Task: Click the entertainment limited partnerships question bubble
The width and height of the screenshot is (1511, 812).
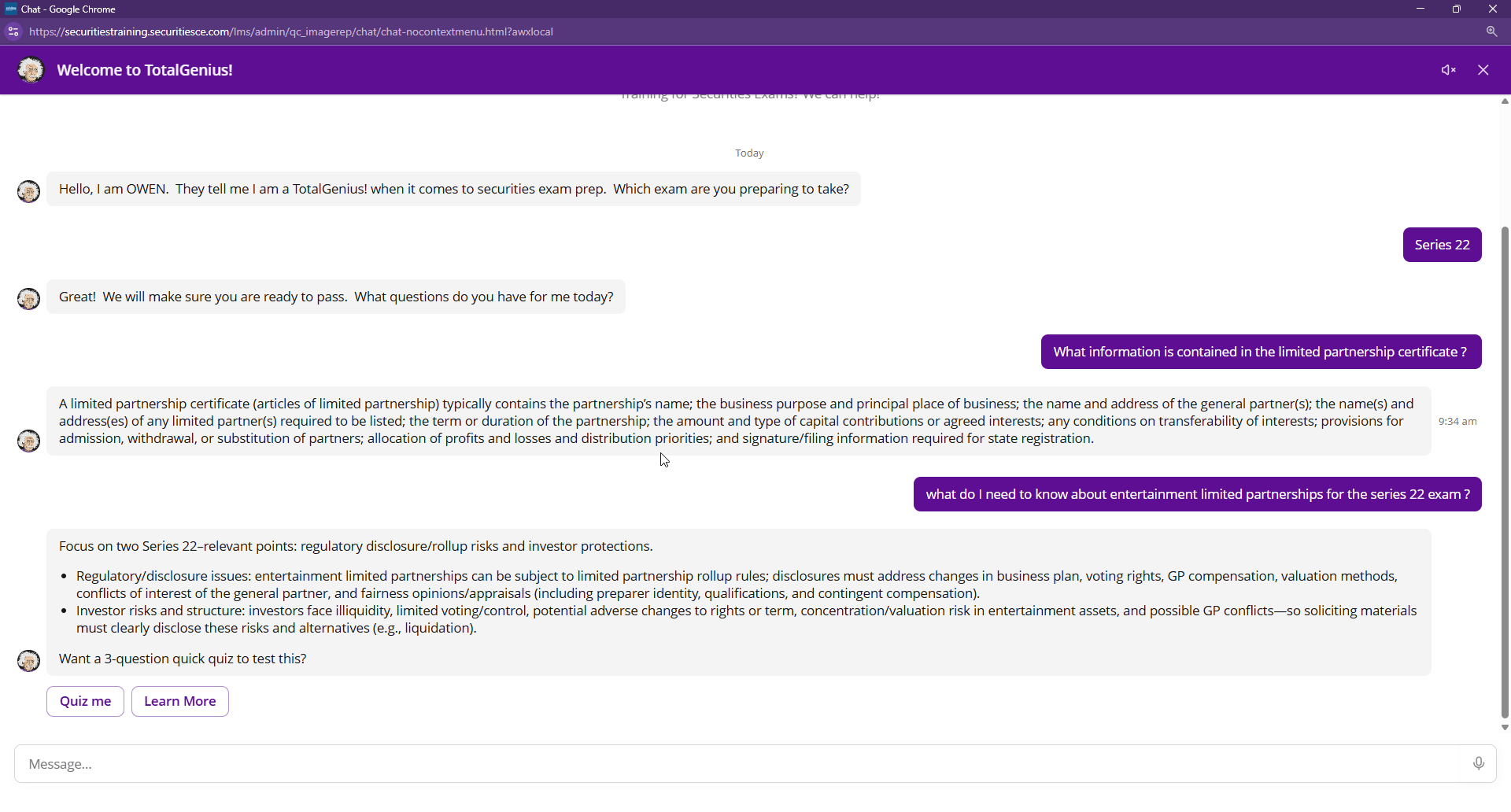Action: [x=1197, y=494]
